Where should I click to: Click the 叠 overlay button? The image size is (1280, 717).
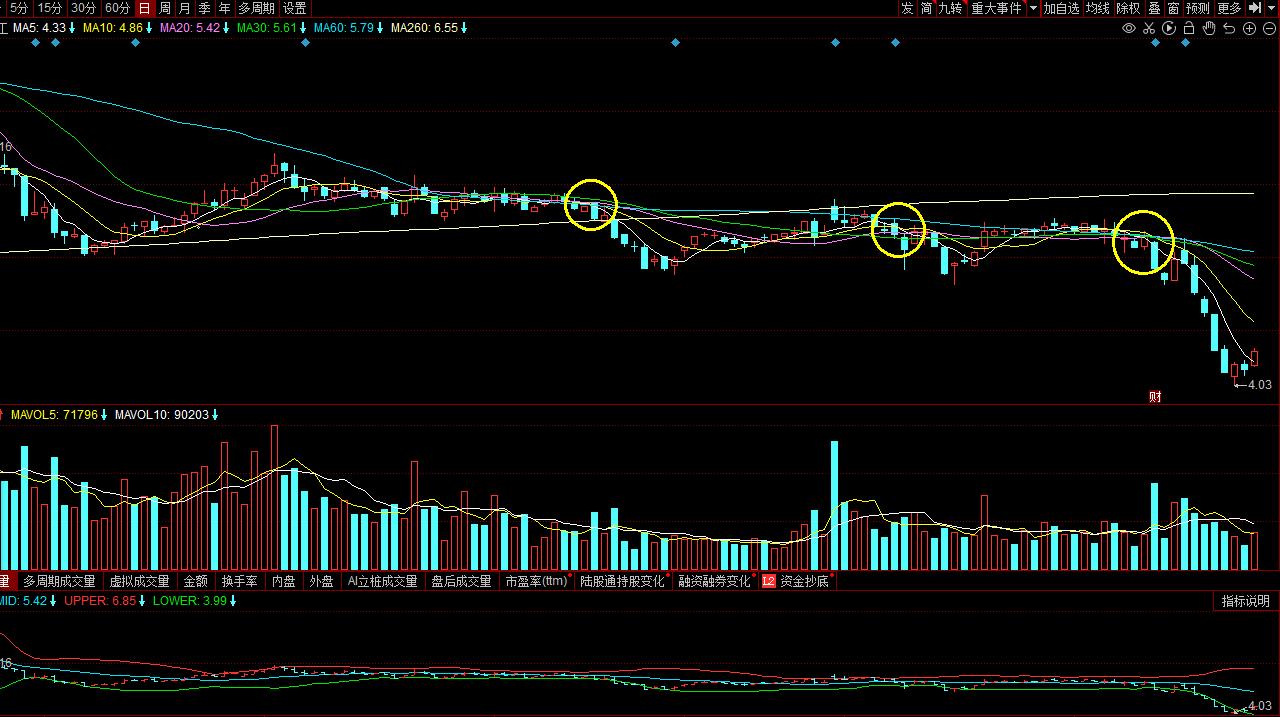[x=1154, y=8]
